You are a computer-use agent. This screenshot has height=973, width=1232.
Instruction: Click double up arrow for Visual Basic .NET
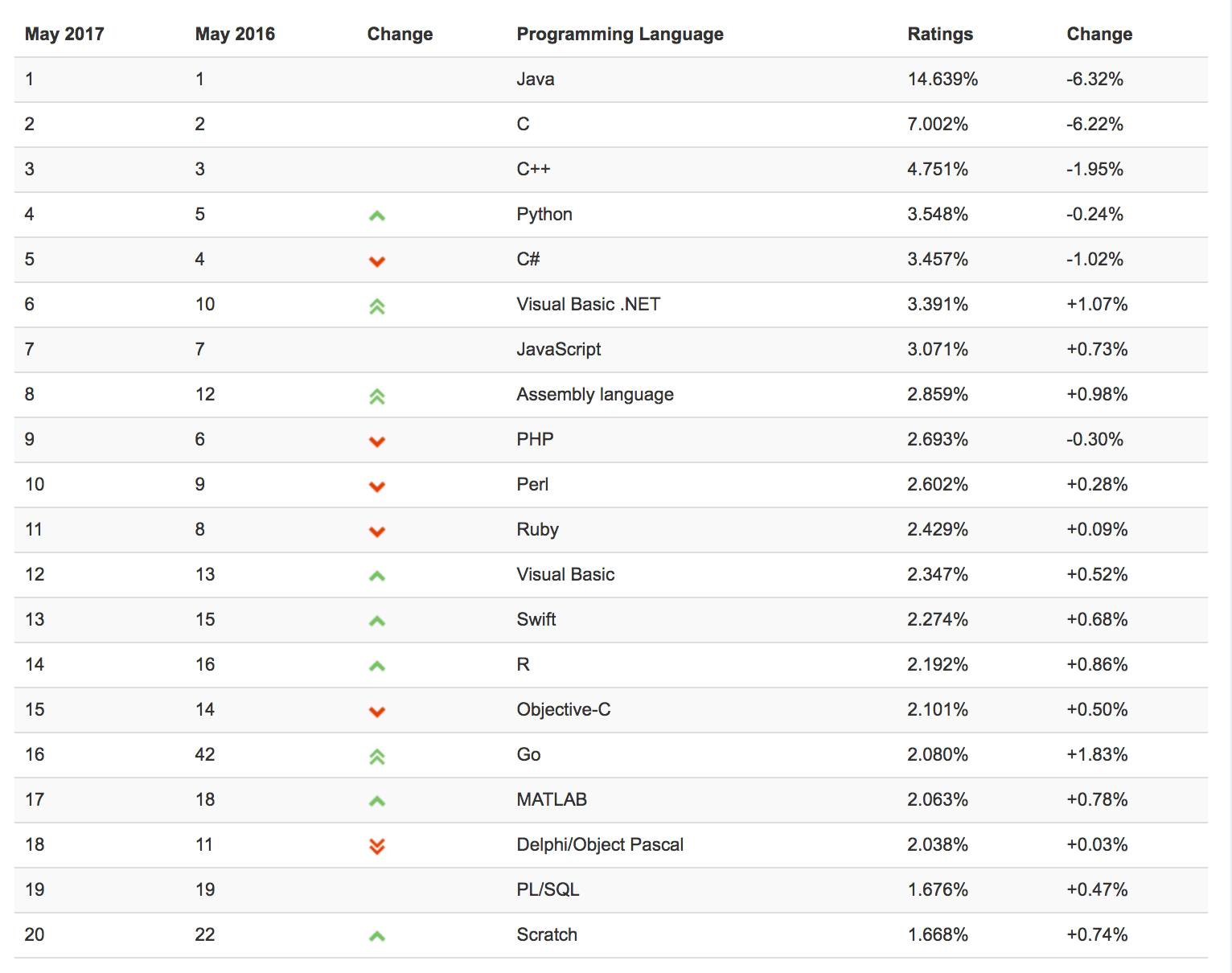pyautogui.click(x=376, y=306)
